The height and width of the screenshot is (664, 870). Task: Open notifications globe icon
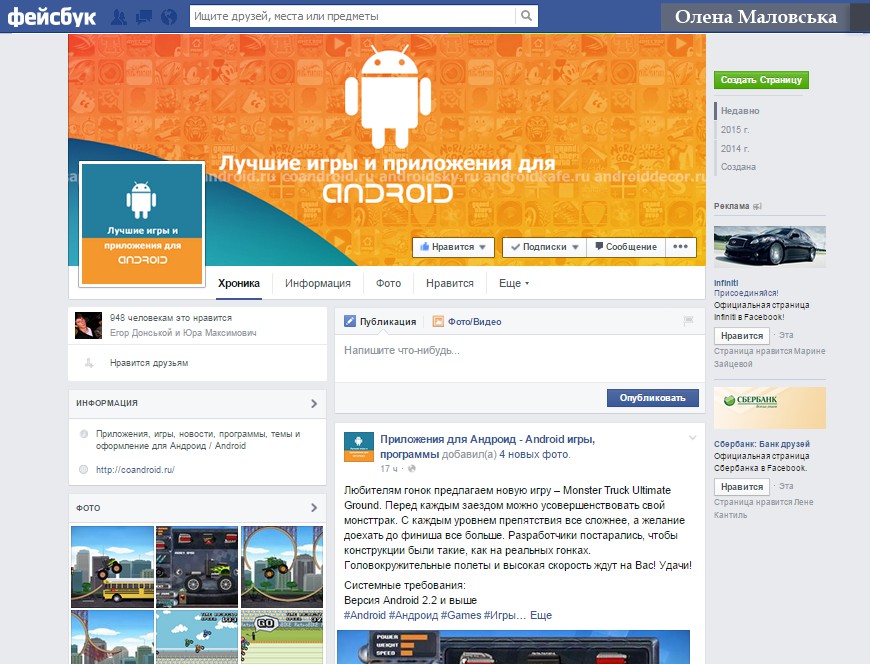tap(169, 17)
